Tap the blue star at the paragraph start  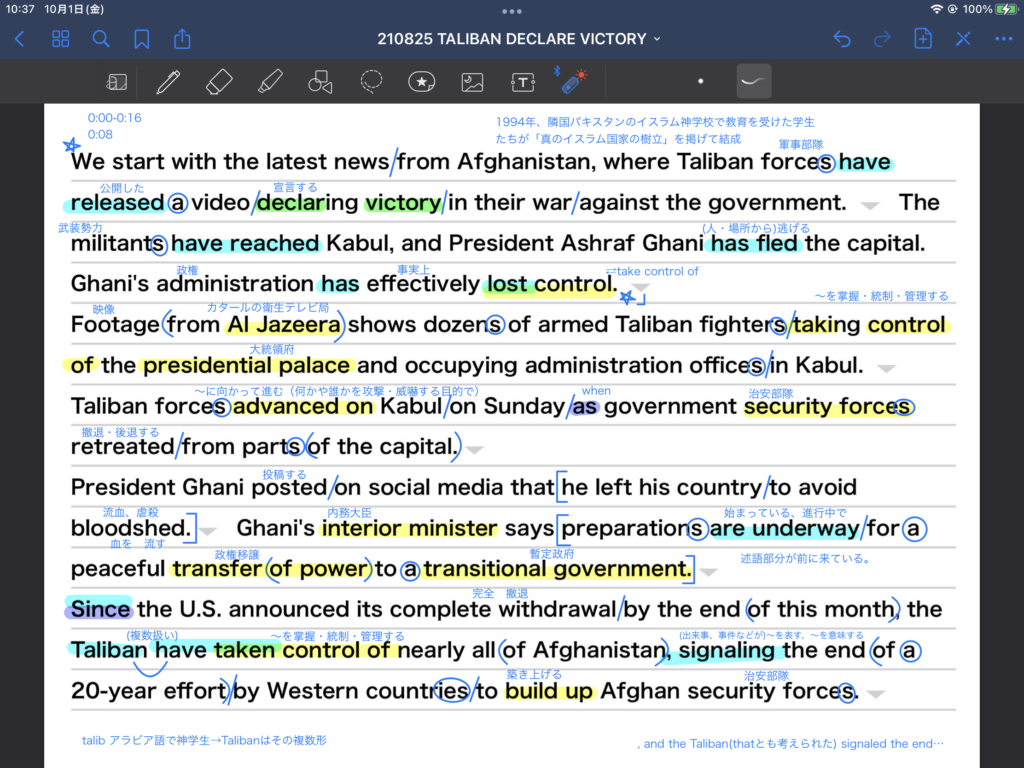[72, 145]
